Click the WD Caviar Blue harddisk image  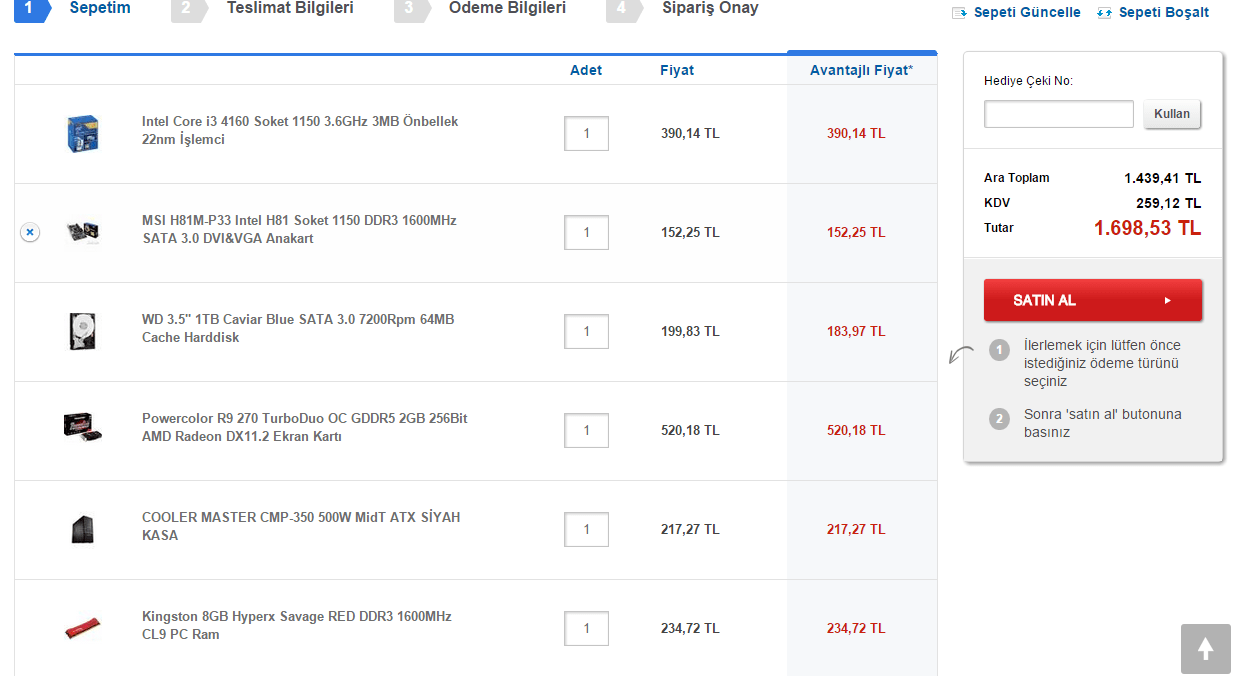pyautogui.click(x=83, y=331)
